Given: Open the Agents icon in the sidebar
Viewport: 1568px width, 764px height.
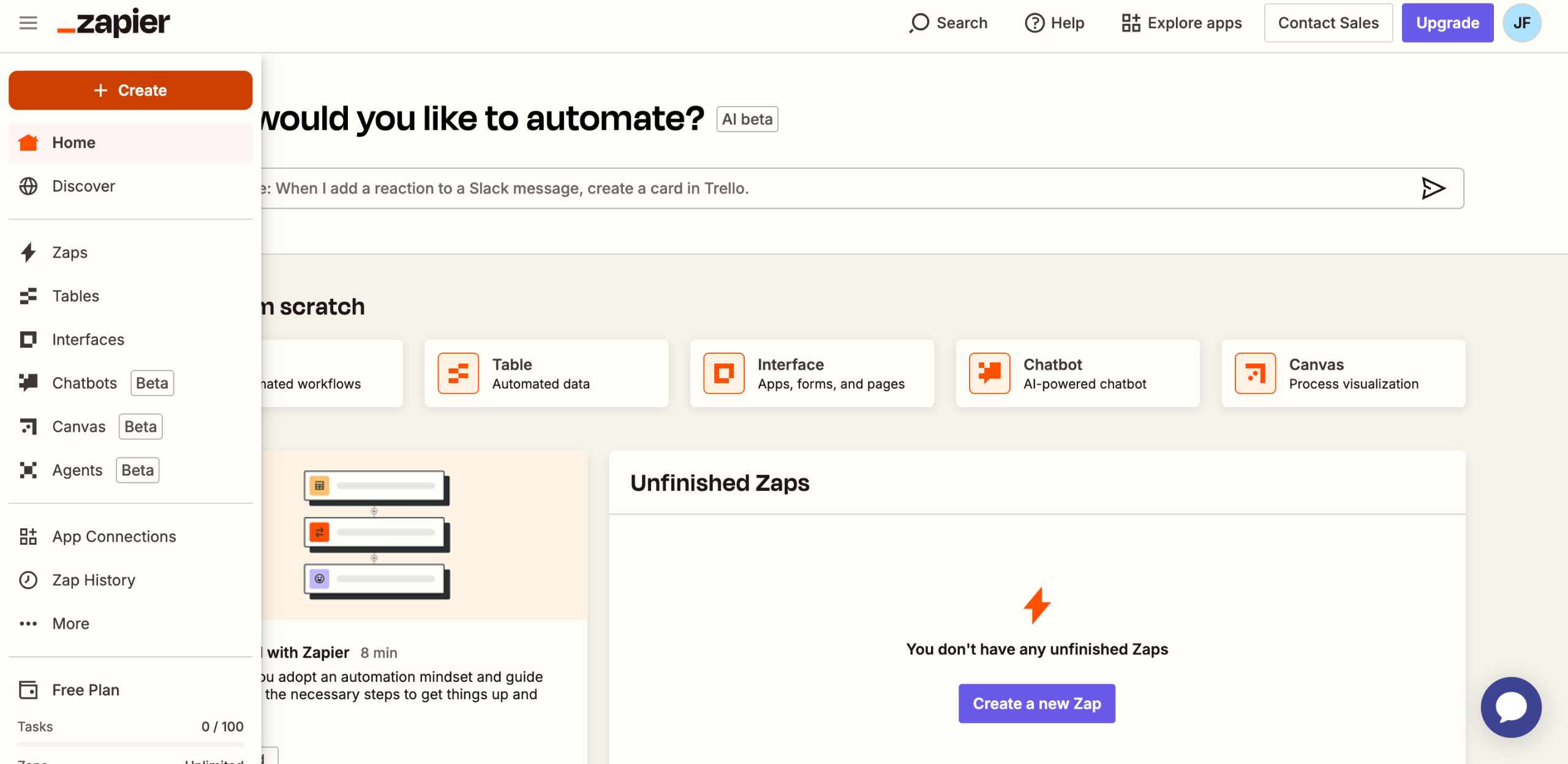Looking at the screenshot, I should coord(28,470).
